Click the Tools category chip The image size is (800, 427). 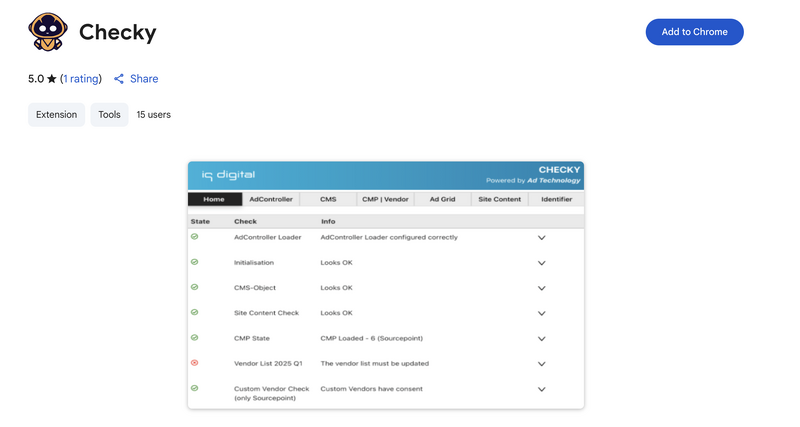[109, 115]
